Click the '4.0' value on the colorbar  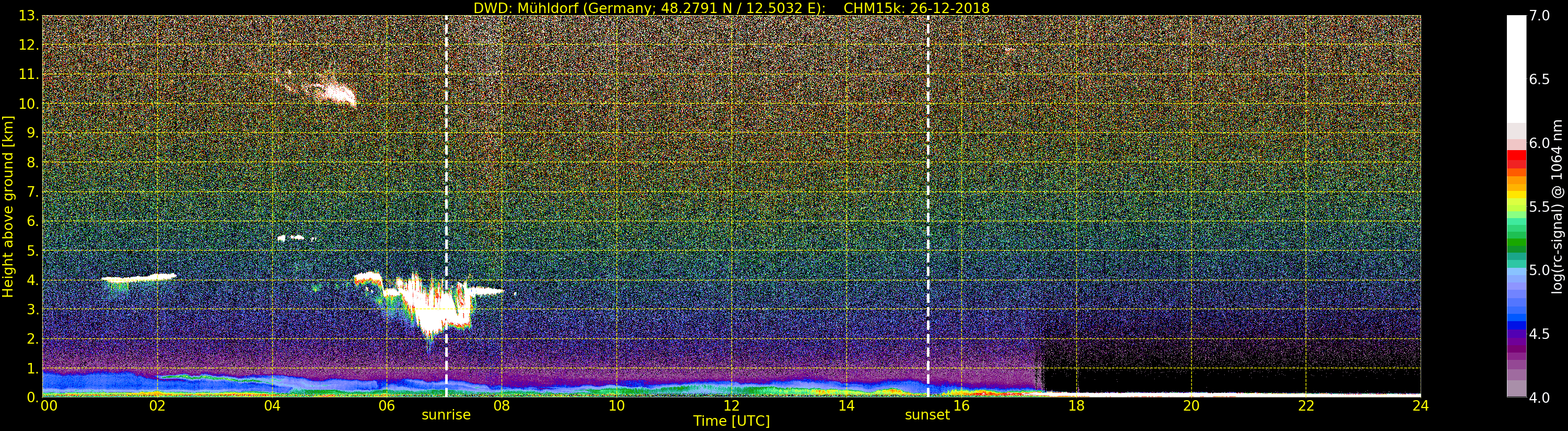coord(1540,398)
